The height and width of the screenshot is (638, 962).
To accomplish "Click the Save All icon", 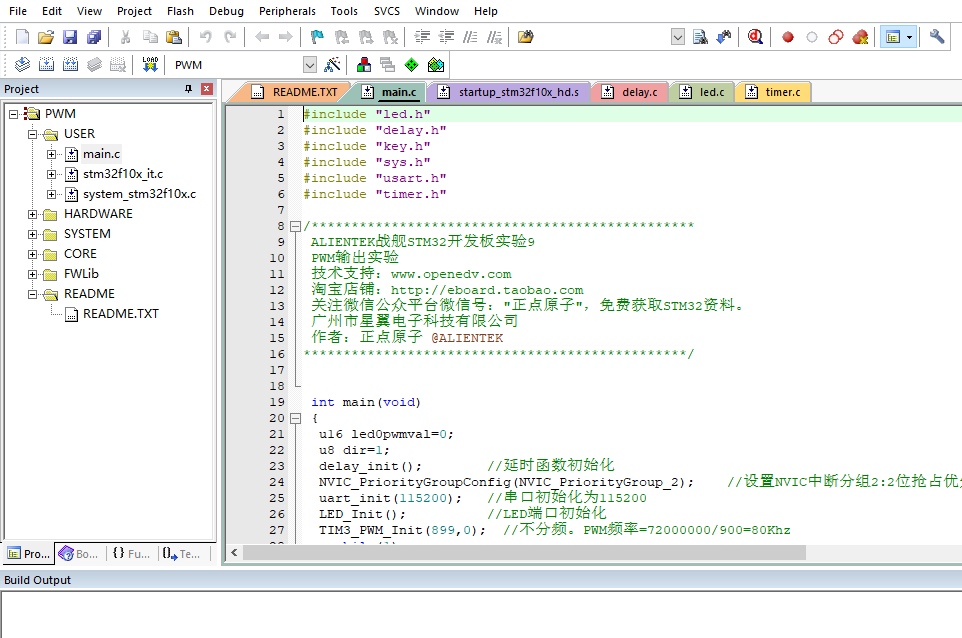I will pyautogui.click(x=94, y=37).
